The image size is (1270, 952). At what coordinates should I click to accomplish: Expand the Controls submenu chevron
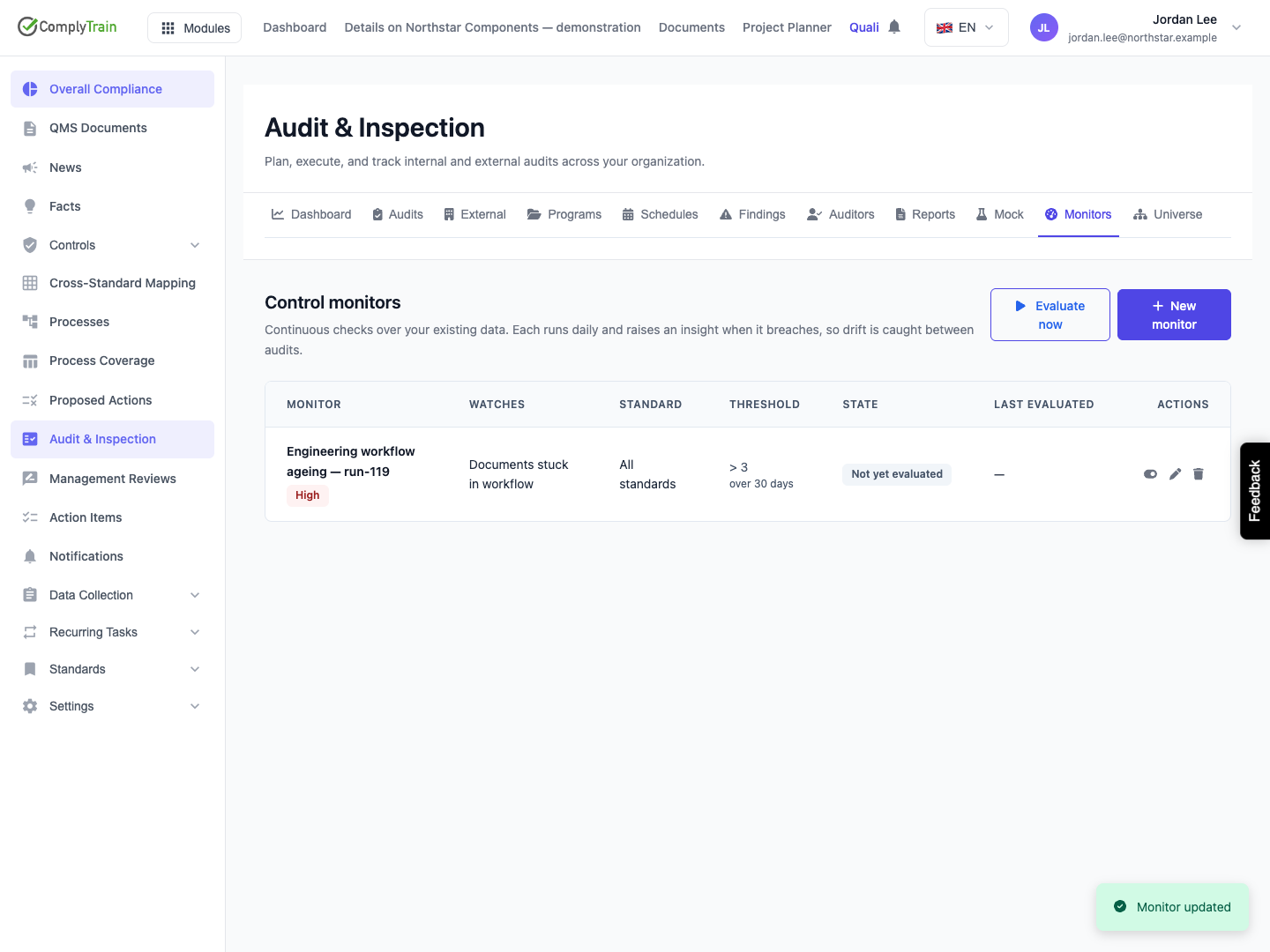(195, 245)
